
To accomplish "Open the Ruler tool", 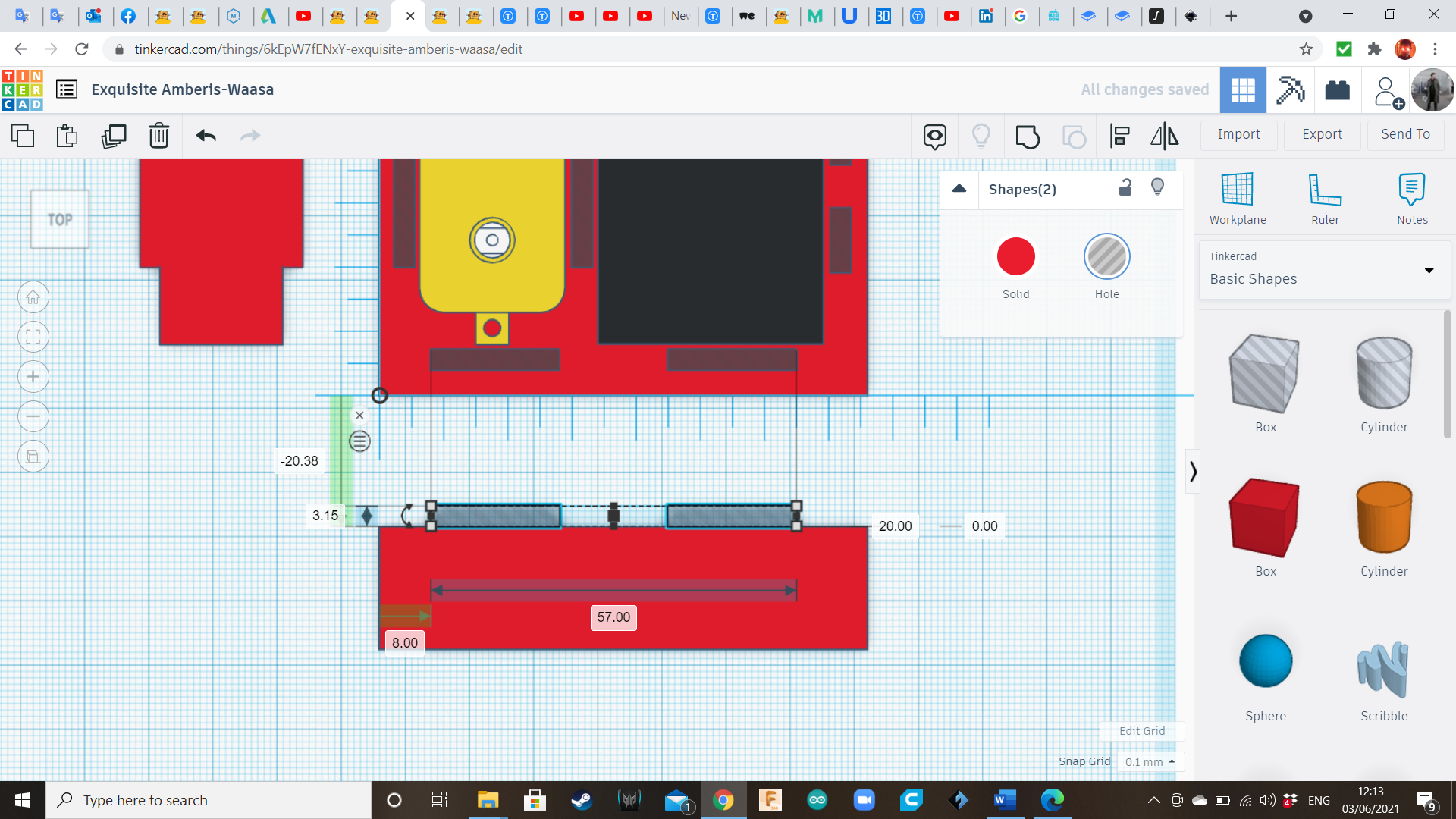I will (1324, 197).
